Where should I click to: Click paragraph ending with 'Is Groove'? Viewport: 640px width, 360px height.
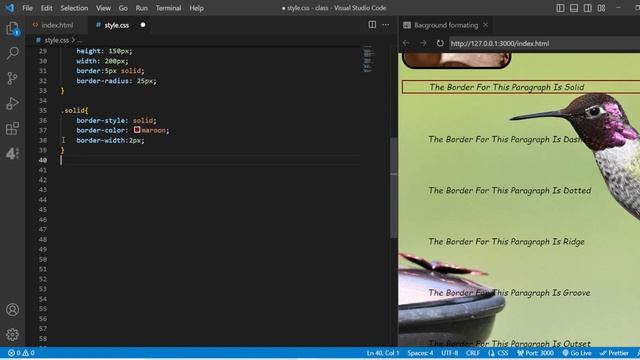tap(509, 293)
